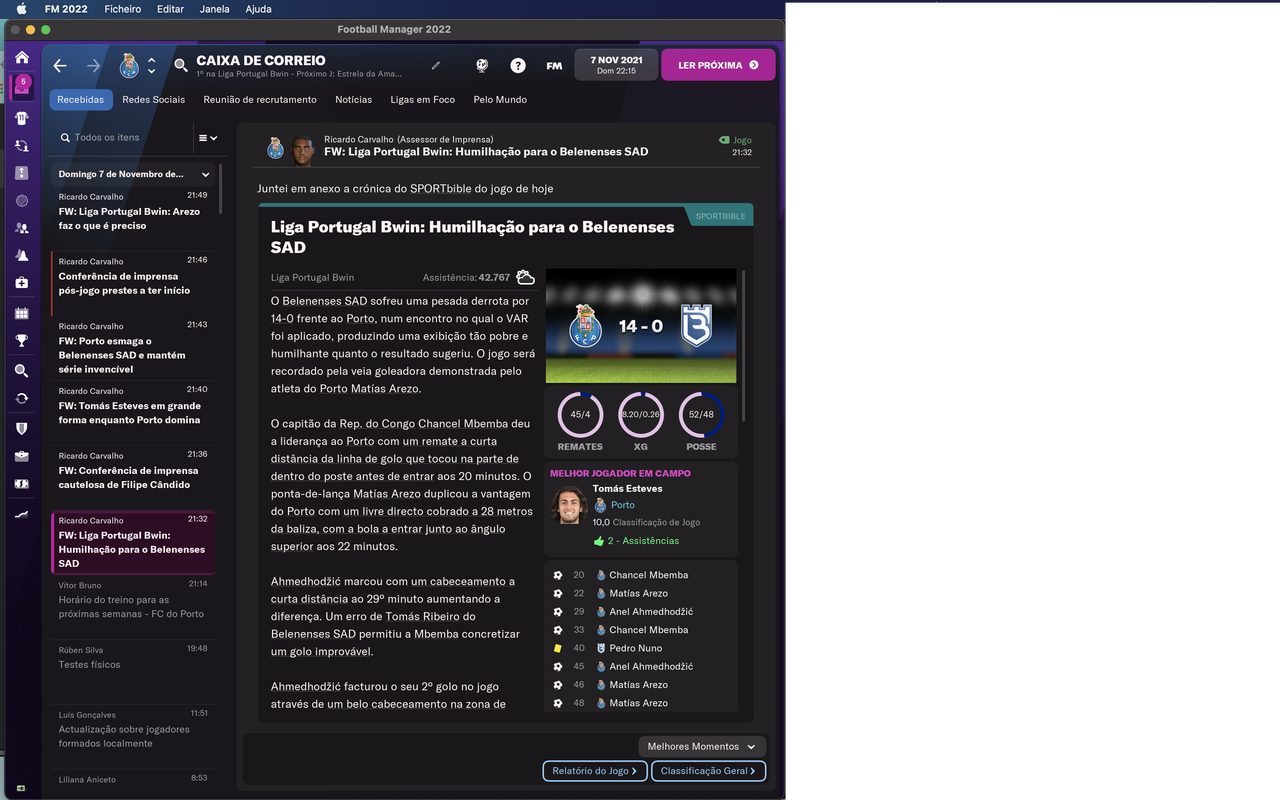The height and width of the screenshot is (800, 1280).
Task: Open the Ajuda menu
Action: [x=258, y=9]
